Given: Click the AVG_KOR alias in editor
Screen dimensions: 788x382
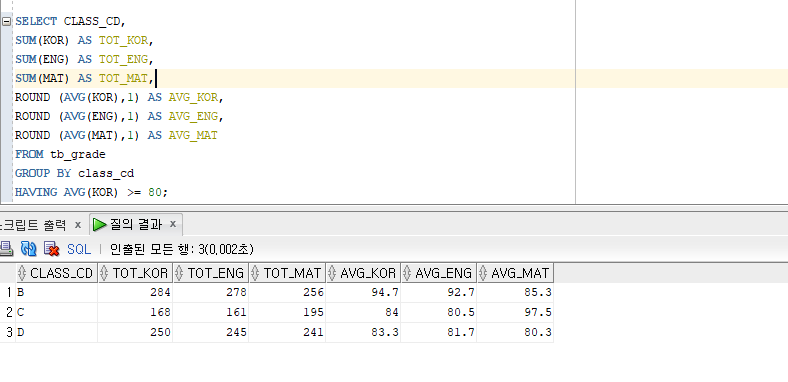Looking at the screenshot, I should pyautogui.click(x=193, y=98).
